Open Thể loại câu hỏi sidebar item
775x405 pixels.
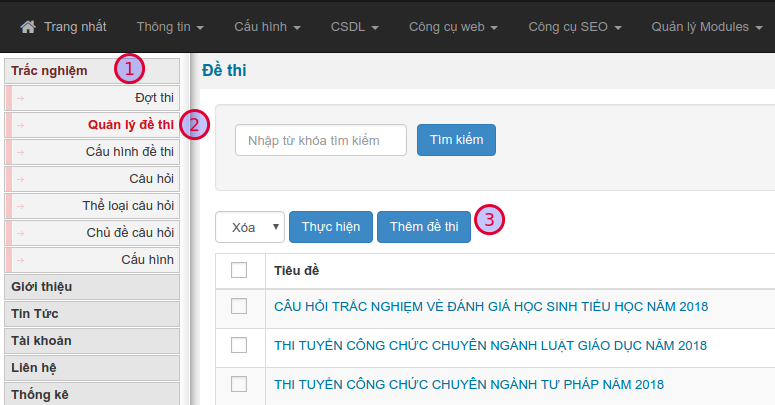128,206
